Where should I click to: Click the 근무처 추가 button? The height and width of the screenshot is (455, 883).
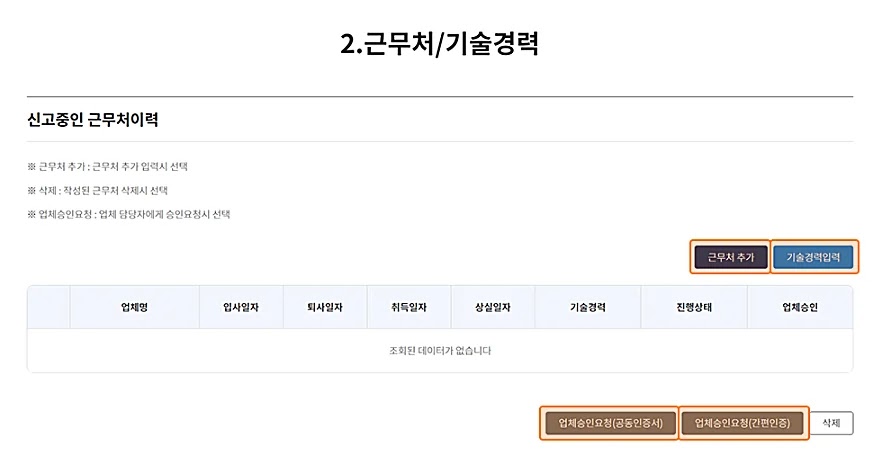tap(730, 257)
